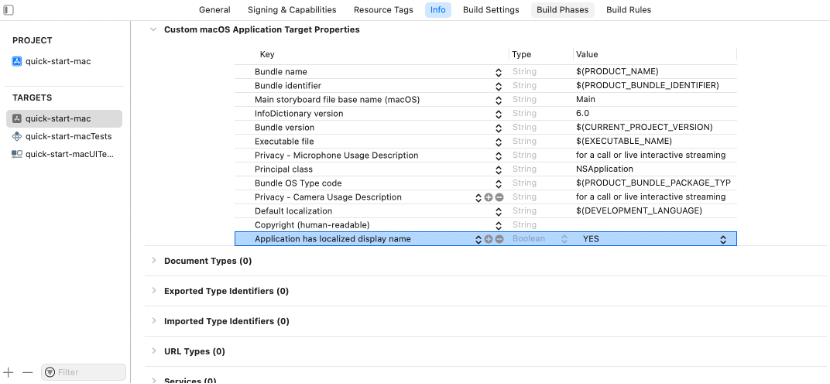The height and width of the screenshot is (384, 830).
Task: Expand the Exported Type Identifiers section
Action: pos(154,291)
